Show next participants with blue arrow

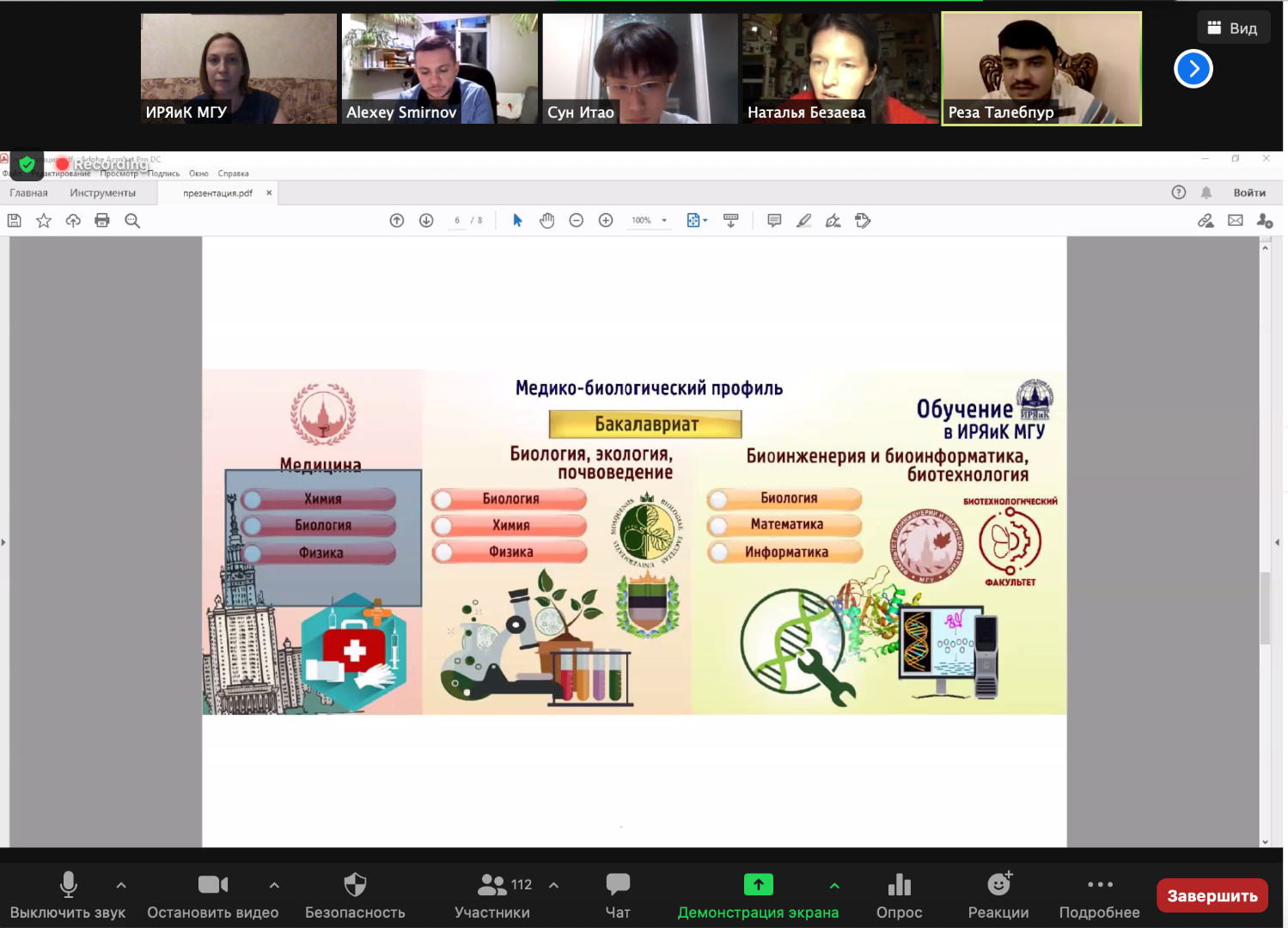pyautogui.click(x=1193, y=69)
